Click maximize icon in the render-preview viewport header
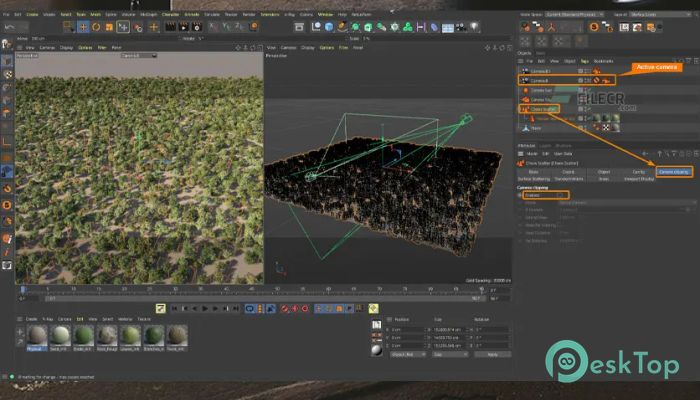 coord(259,47)
